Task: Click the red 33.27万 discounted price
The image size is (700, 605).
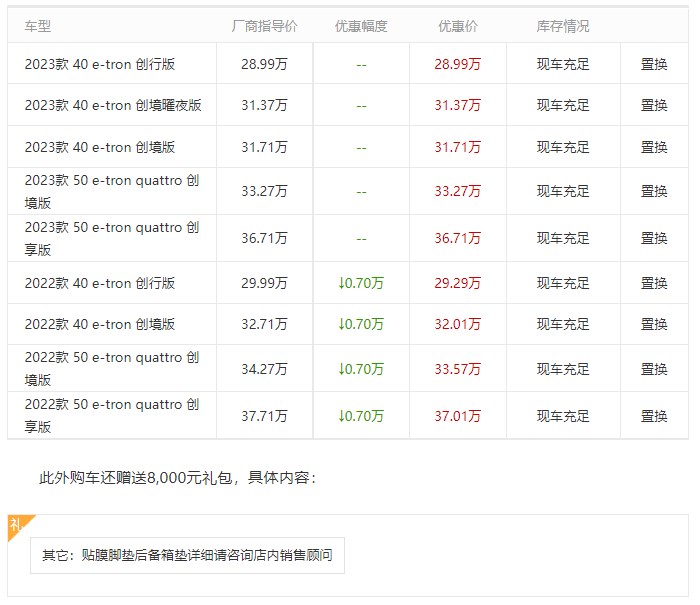Action: click(458, 192)
